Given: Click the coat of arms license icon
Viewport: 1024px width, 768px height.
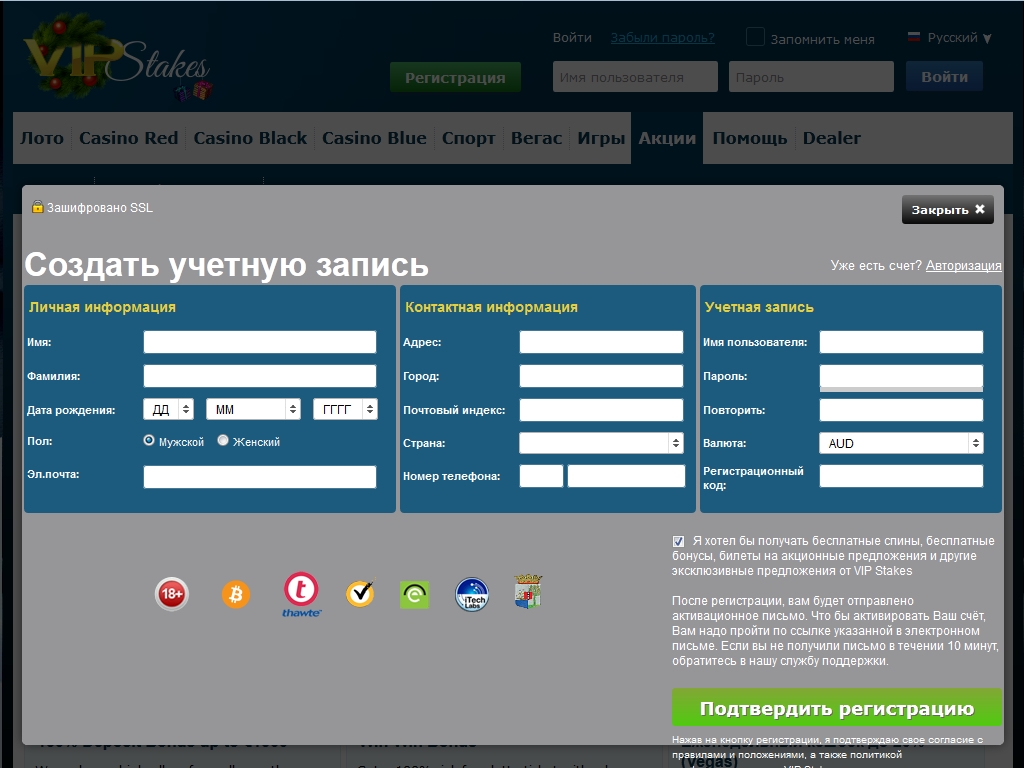Looking at the screenshot, I should tap(527, 592).
